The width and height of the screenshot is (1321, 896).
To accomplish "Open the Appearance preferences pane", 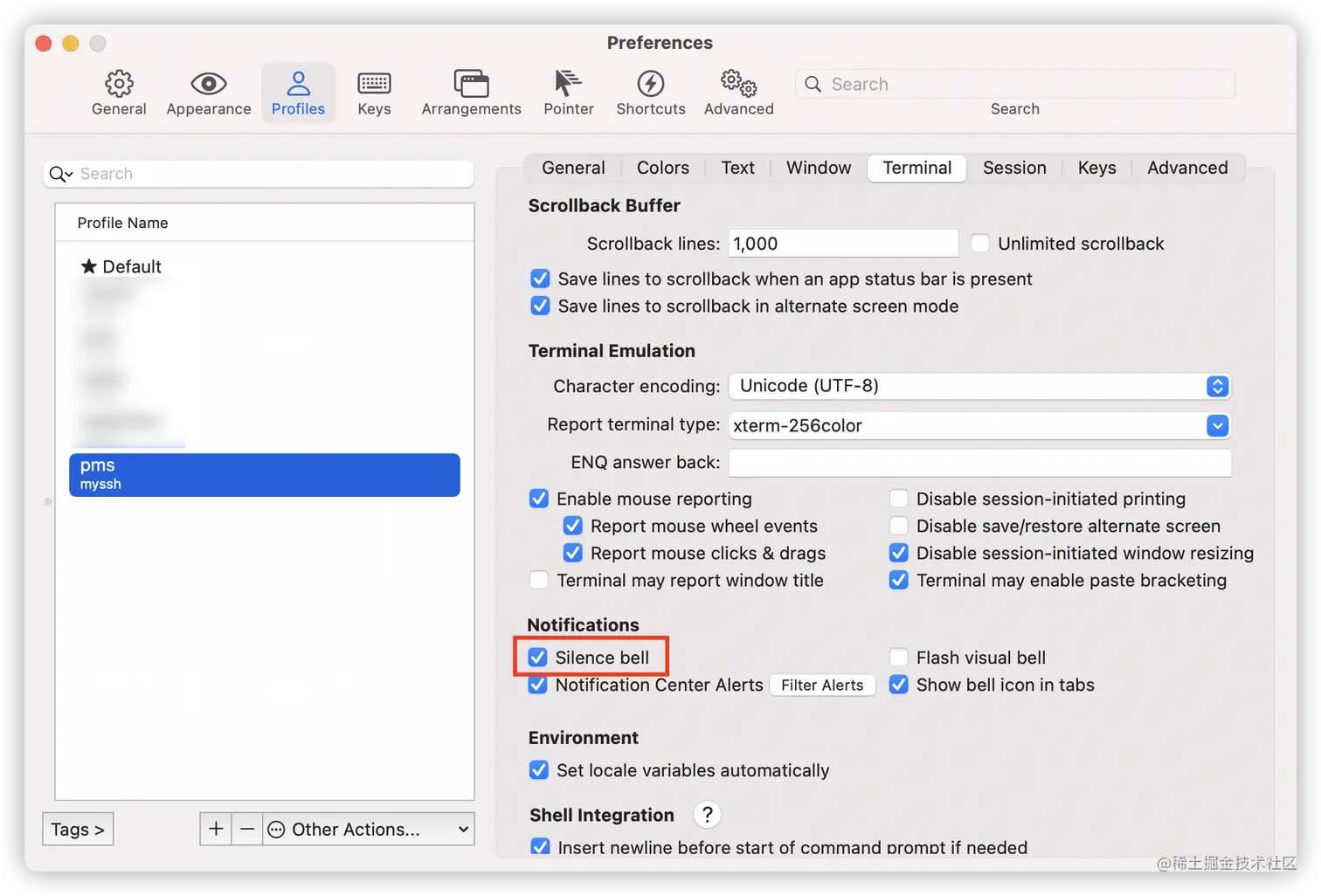I will click(x=209, y=93).
